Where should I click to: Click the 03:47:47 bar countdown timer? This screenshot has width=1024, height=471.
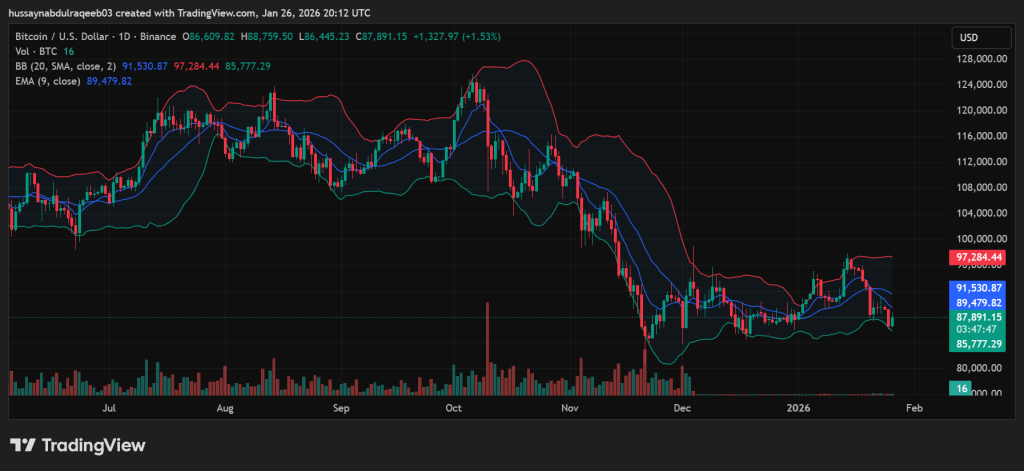(x=977, y=329)
